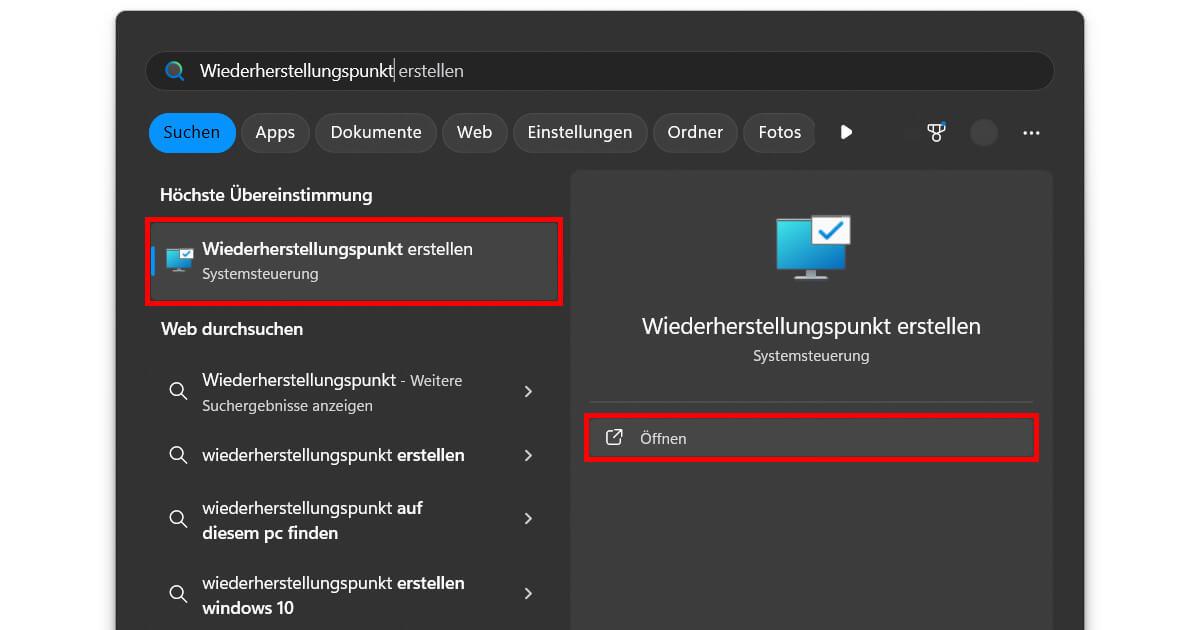Click the video search filter icon
This screenshot has height=630, width=1200.
[x=846, y=132]
